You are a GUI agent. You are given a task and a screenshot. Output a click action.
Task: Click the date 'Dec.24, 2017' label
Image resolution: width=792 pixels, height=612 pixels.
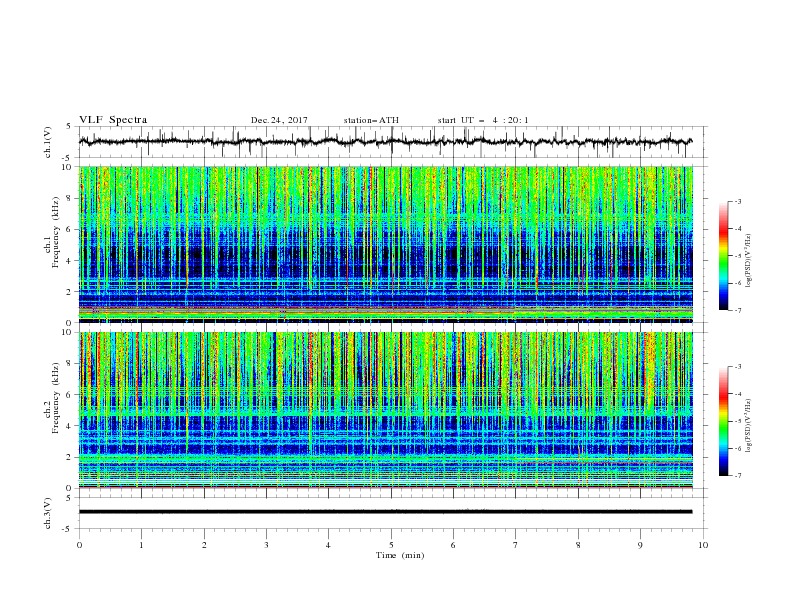(x=279, y=120)
